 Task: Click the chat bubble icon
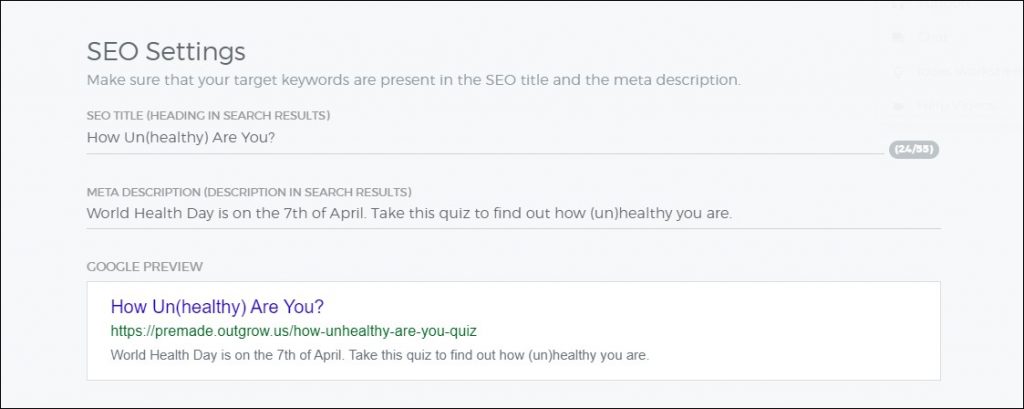click(898, 38)
